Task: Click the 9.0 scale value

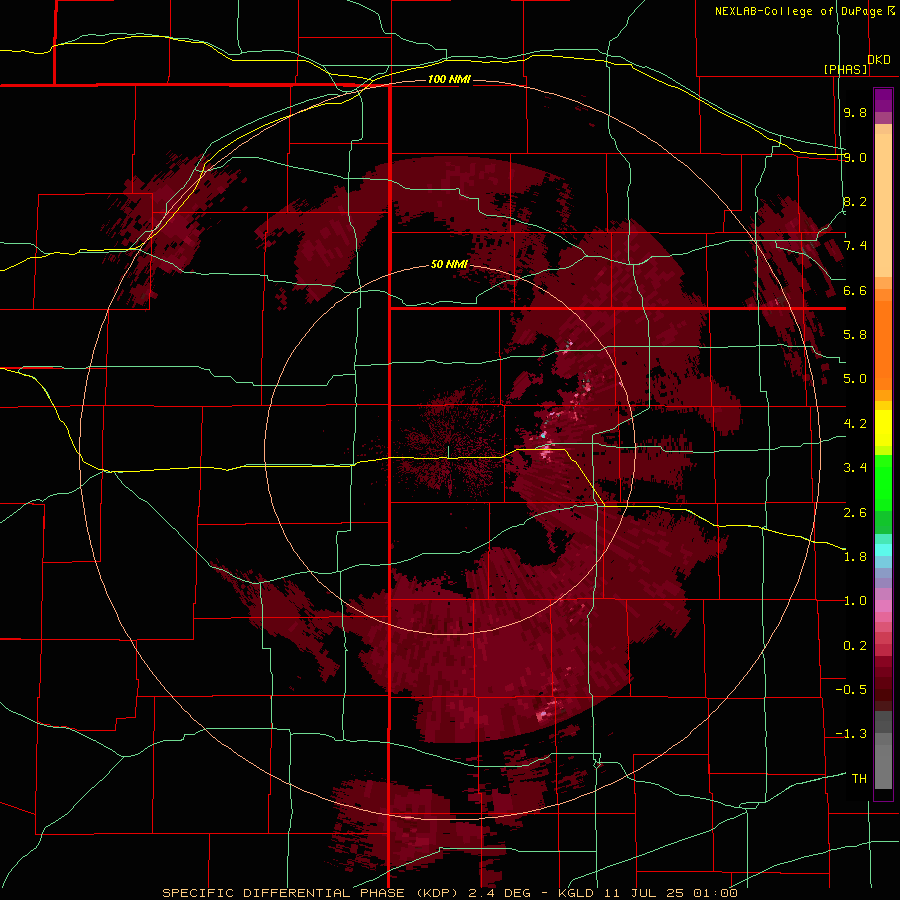Action: click(x=855, y=157)
